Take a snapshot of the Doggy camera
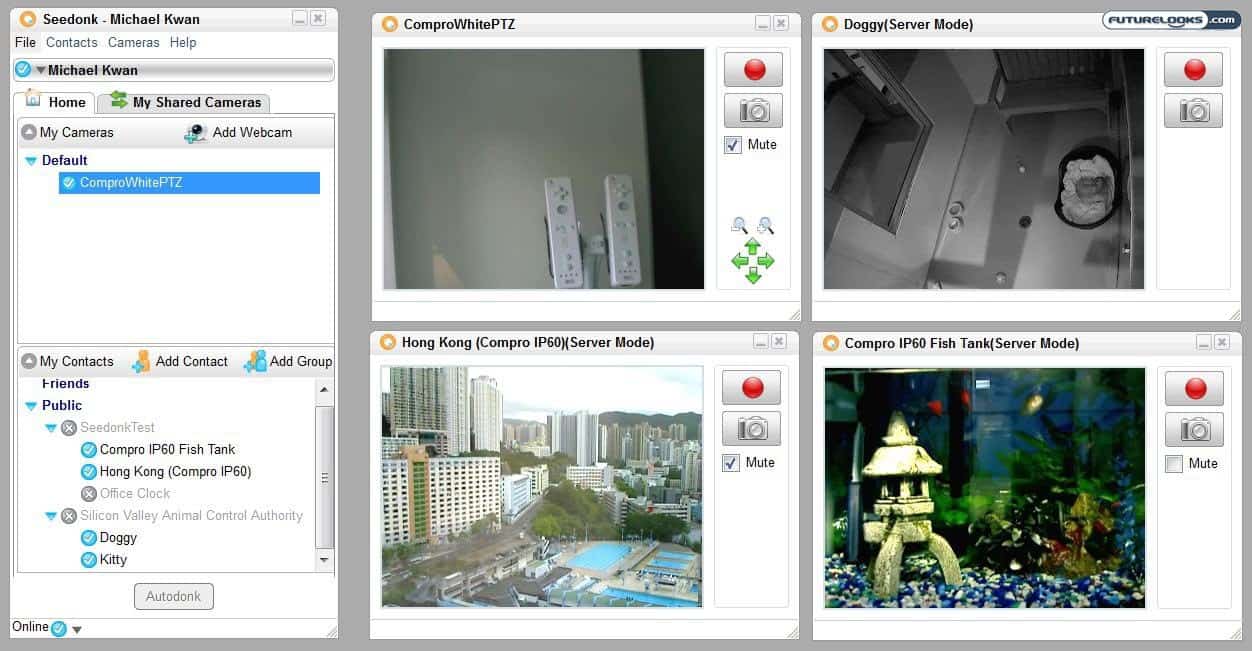 coord(1193,111)
